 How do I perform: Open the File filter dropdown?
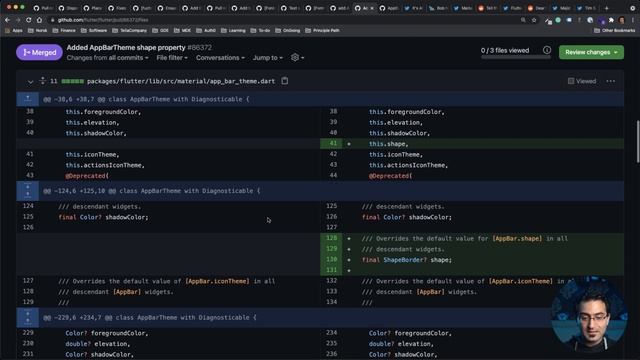pyautogui.click(x=172, y=58)
